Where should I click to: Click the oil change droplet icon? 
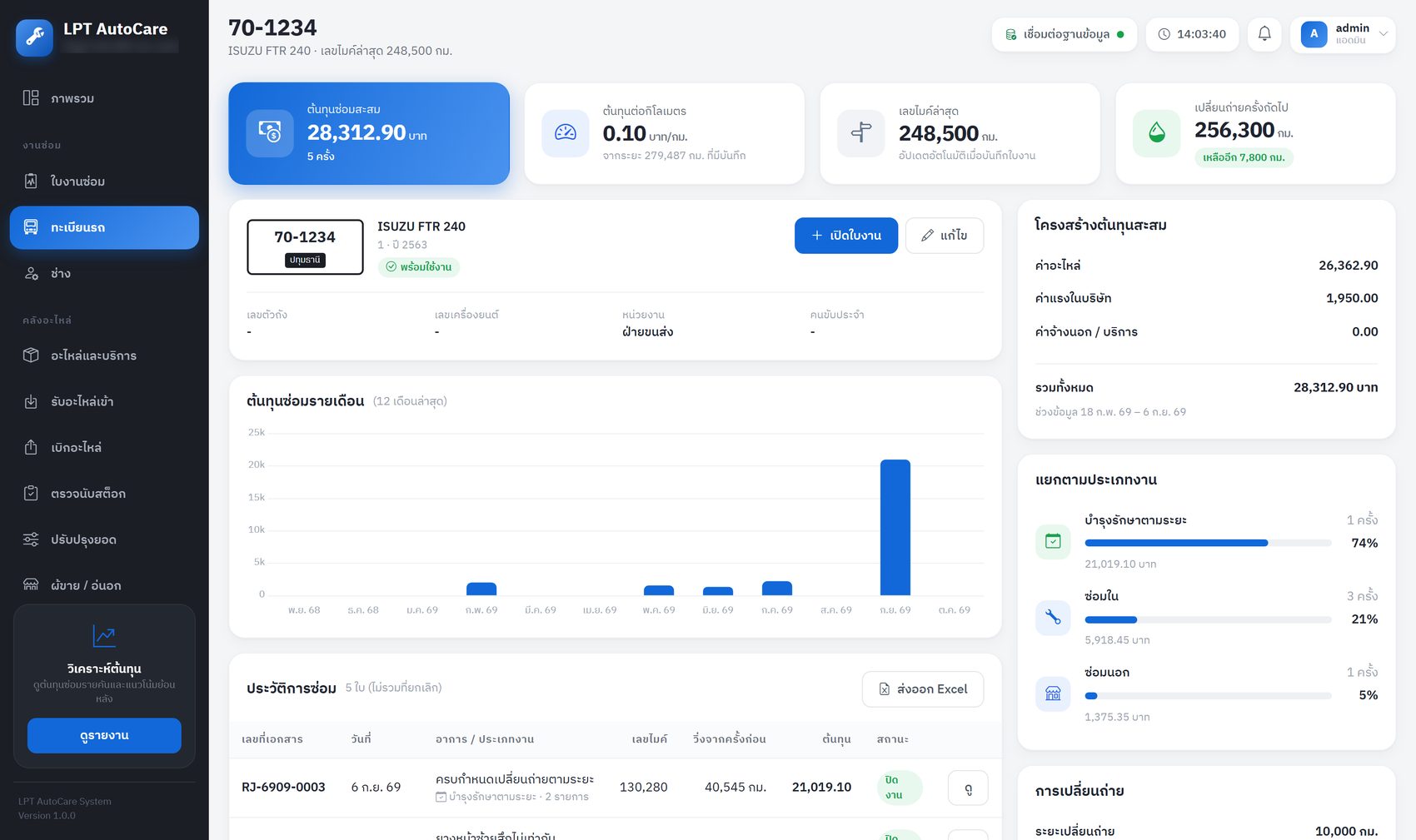pos(1157,133)
